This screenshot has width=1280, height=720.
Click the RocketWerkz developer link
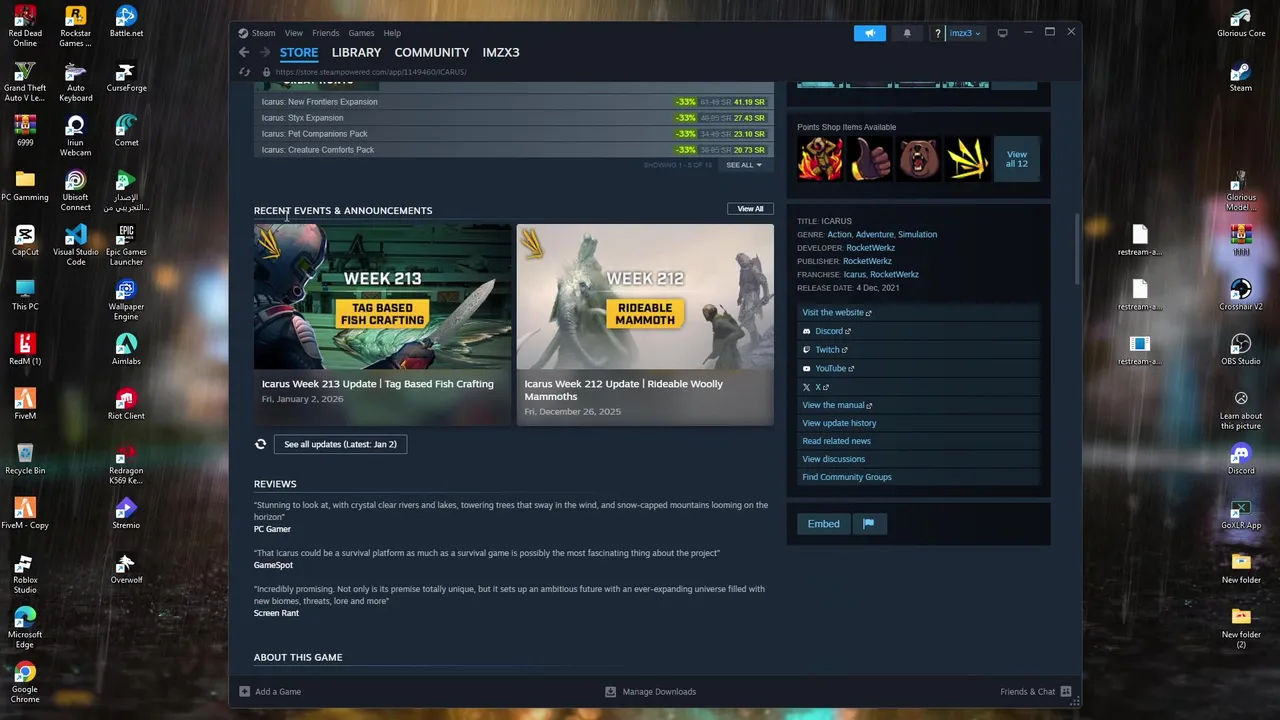tap(870, 248)
